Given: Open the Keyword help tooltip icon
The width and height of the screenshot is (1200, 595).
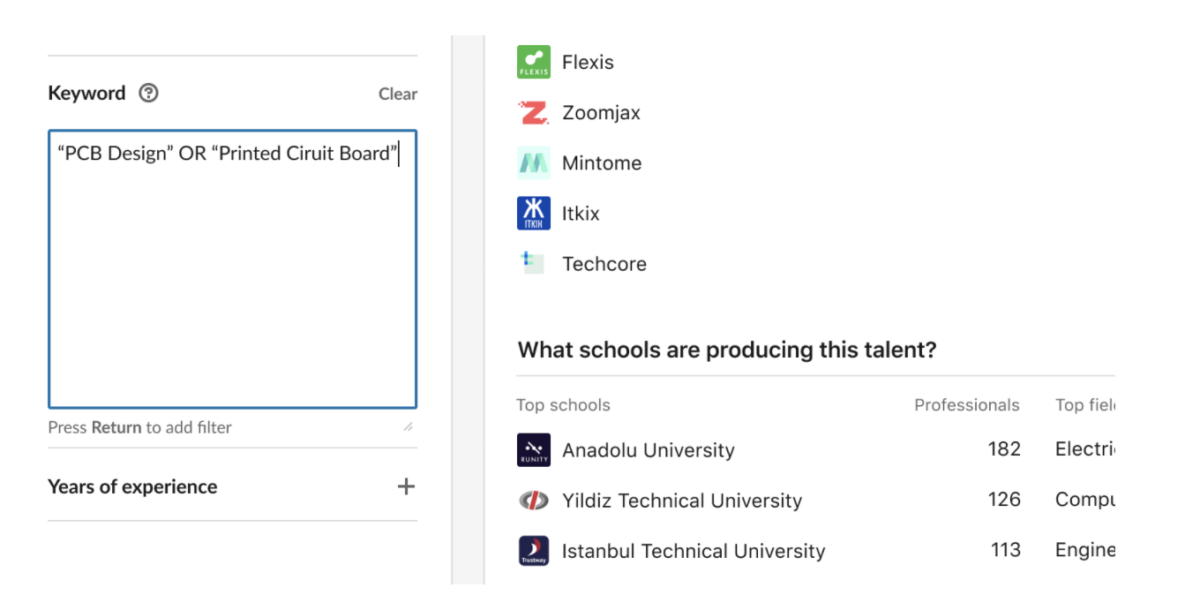Looking at the screenshot, I should click(148, 93).
